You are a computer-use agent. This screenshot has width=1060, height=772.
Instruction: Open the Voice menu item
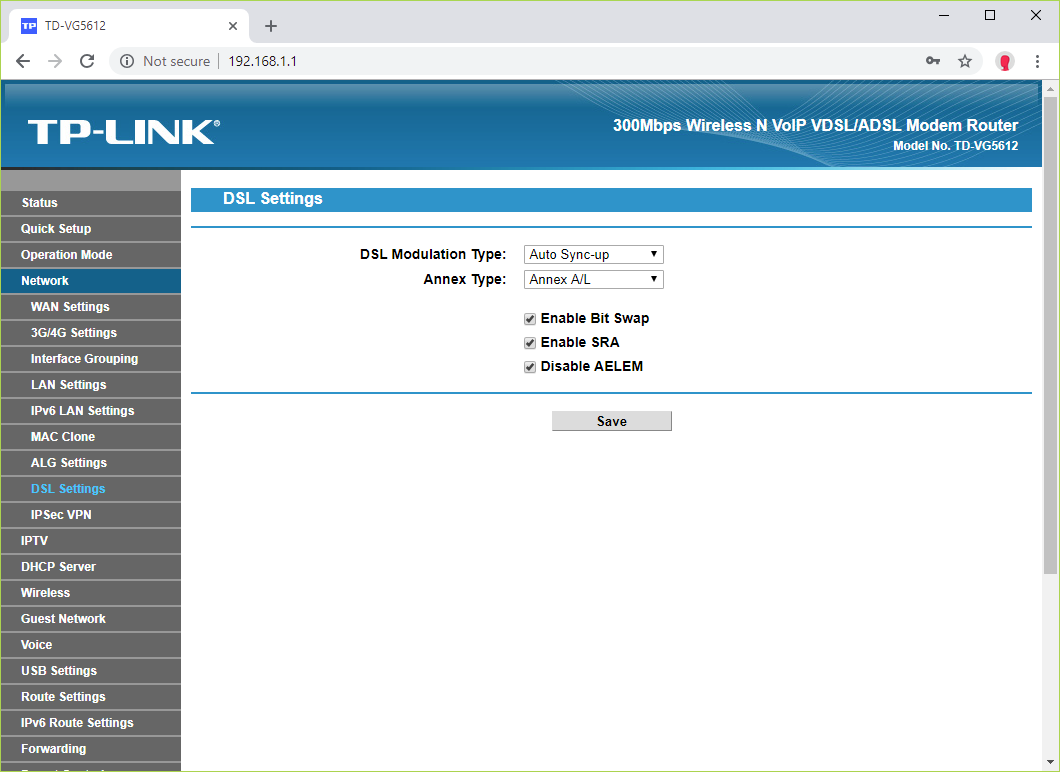(91, 645)
